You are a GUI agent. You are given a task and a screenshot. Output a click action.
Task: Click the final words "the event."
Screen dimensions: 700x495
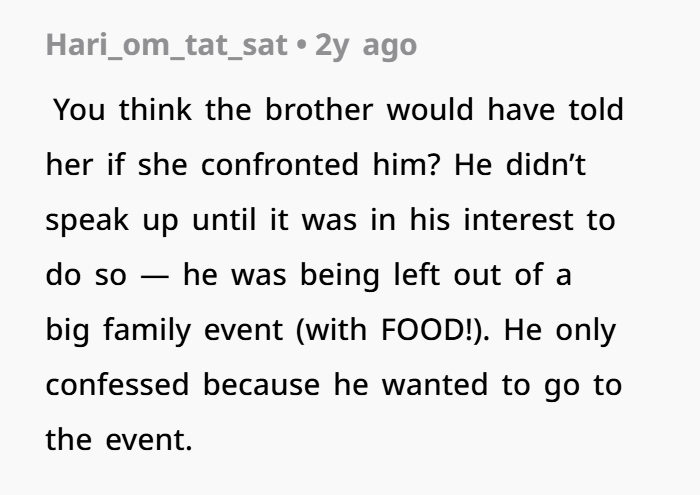click(118, 437)
